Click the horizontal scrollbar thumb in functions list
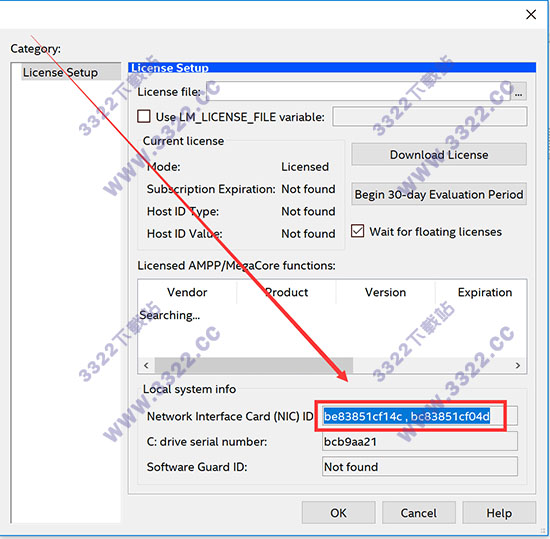This screenshot has height=539, width=550. (x=254, y=365)
